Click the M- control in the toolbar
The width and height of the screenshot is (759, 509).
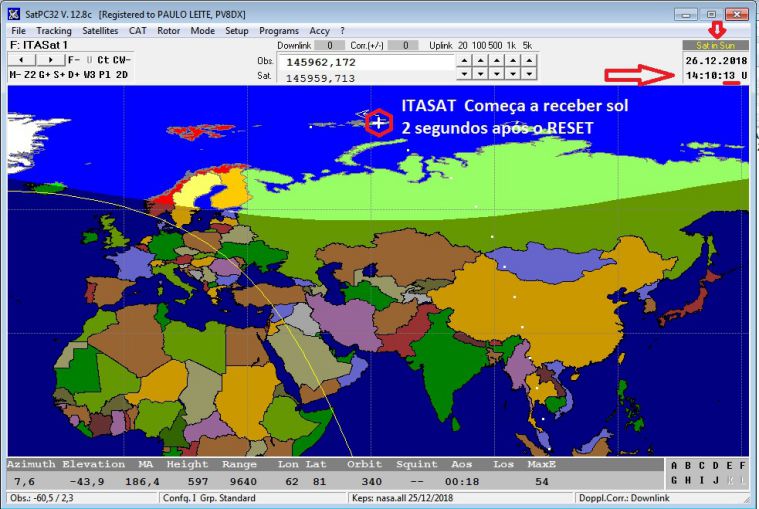[x=15, y=75]
